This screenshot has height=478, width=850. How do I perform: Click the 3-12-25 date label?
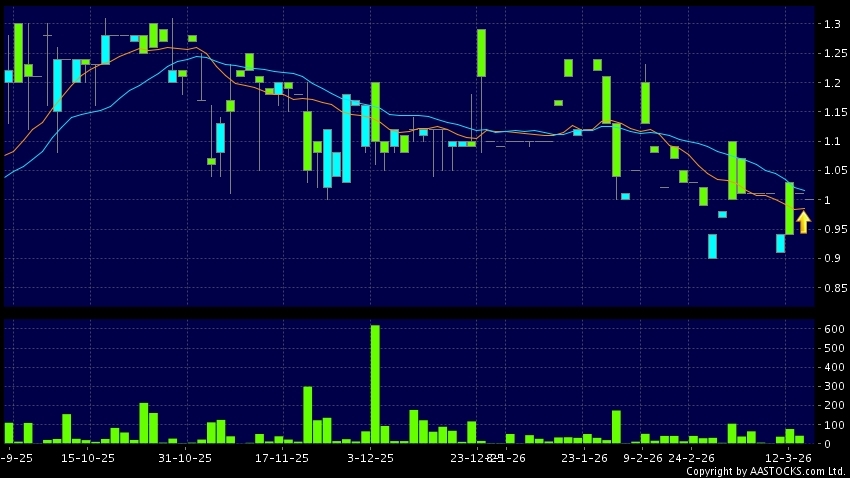point(372,457)
